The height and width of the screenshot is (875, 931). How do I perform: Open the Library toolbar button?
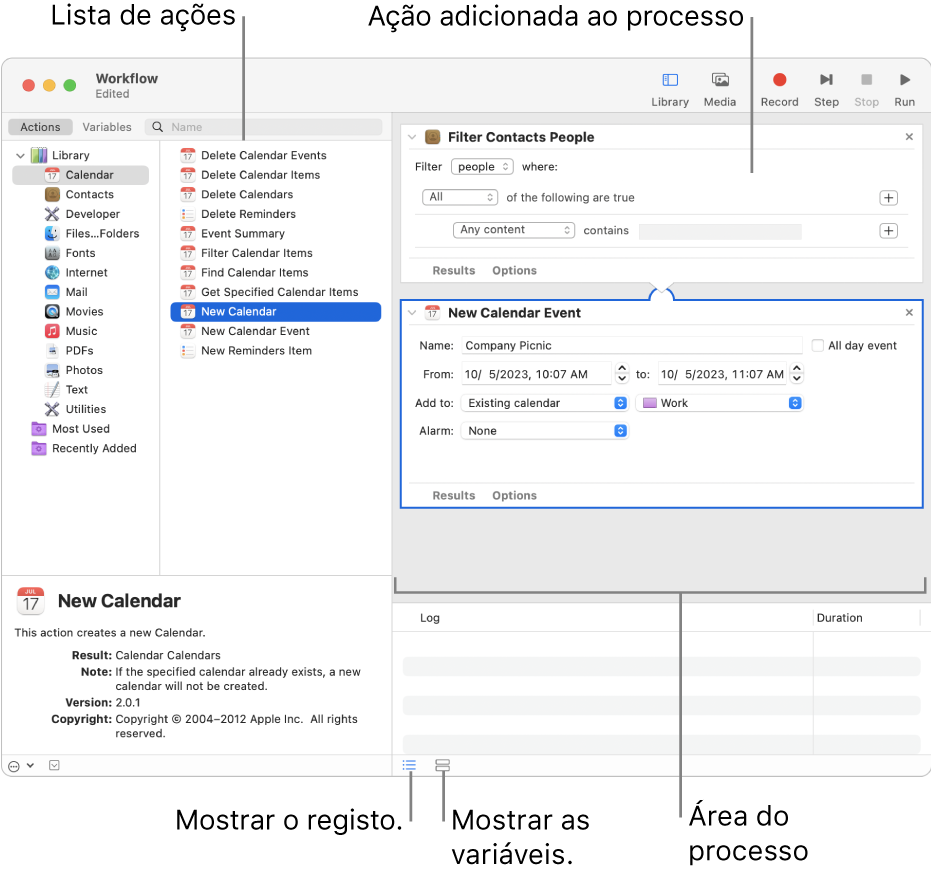coord(670,89)
